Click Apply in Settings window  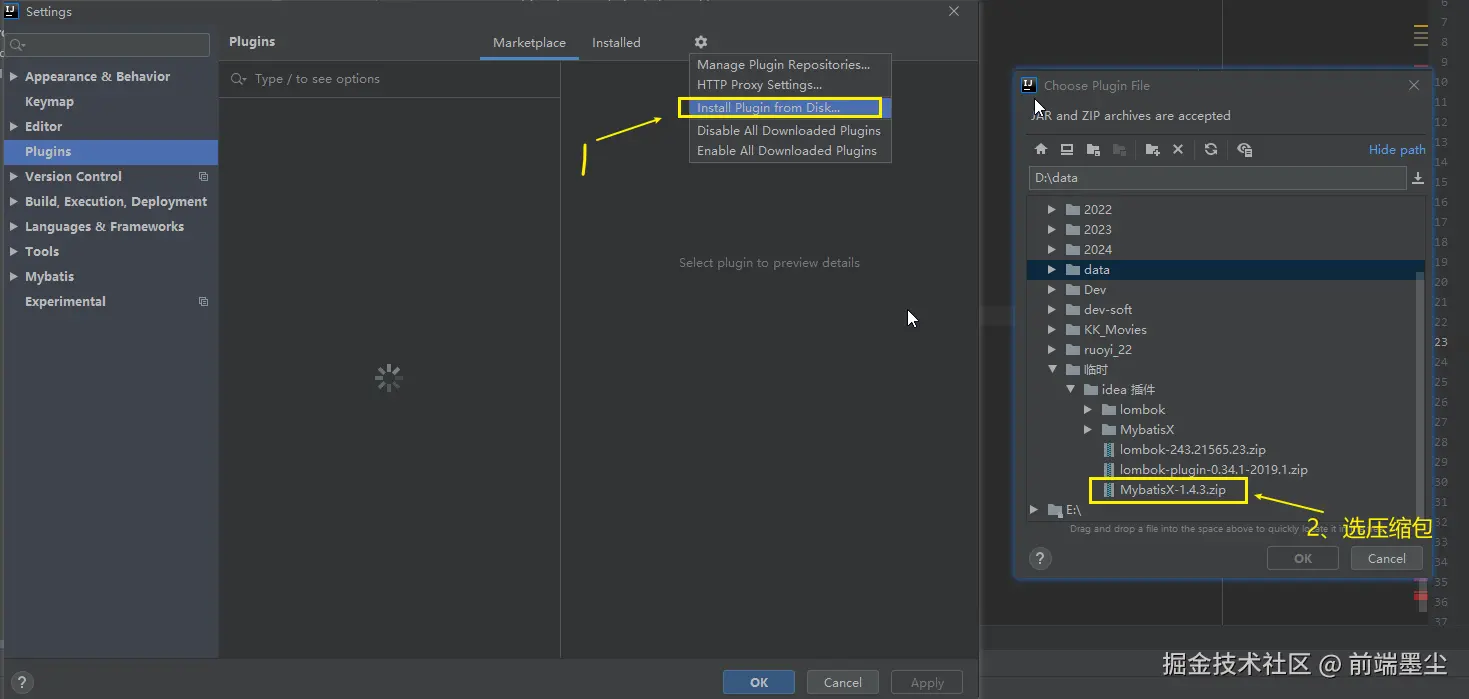click(x=927, y=683)
